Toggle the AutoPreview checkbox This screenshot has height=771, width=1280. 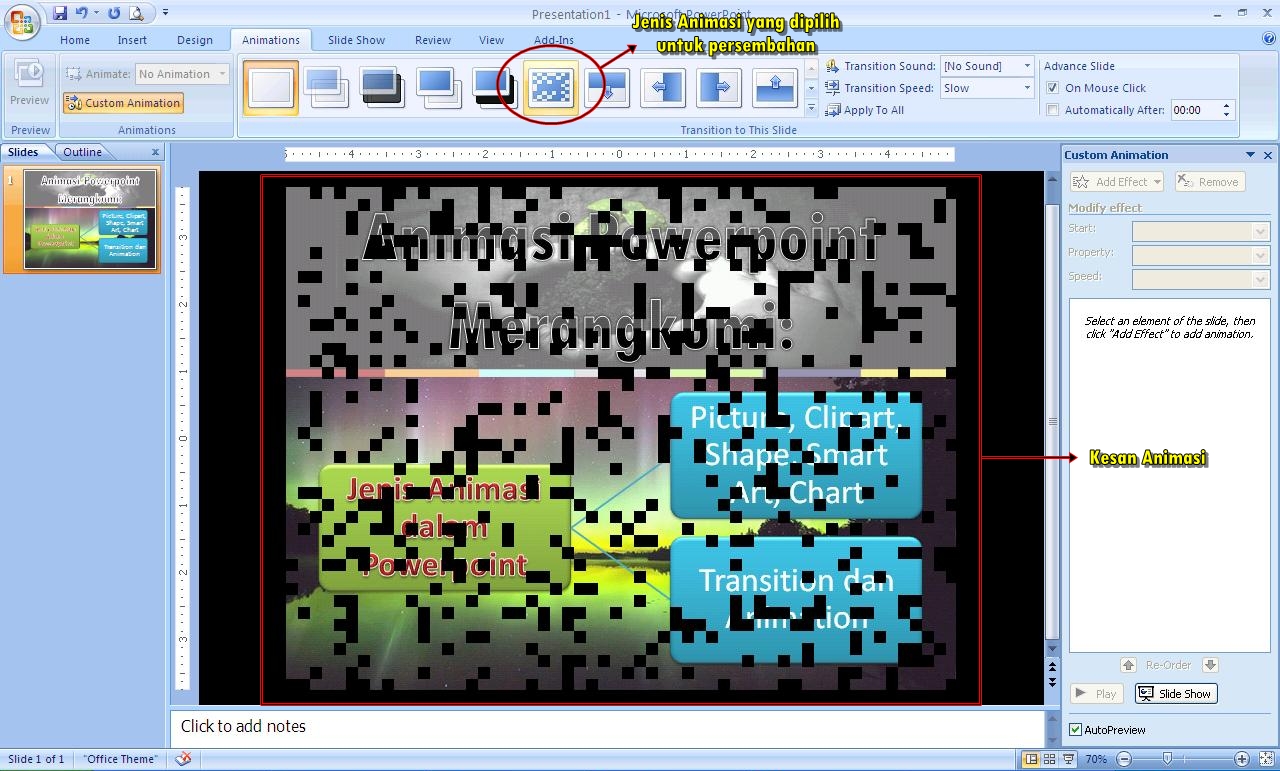click(x=1075, y=730)
